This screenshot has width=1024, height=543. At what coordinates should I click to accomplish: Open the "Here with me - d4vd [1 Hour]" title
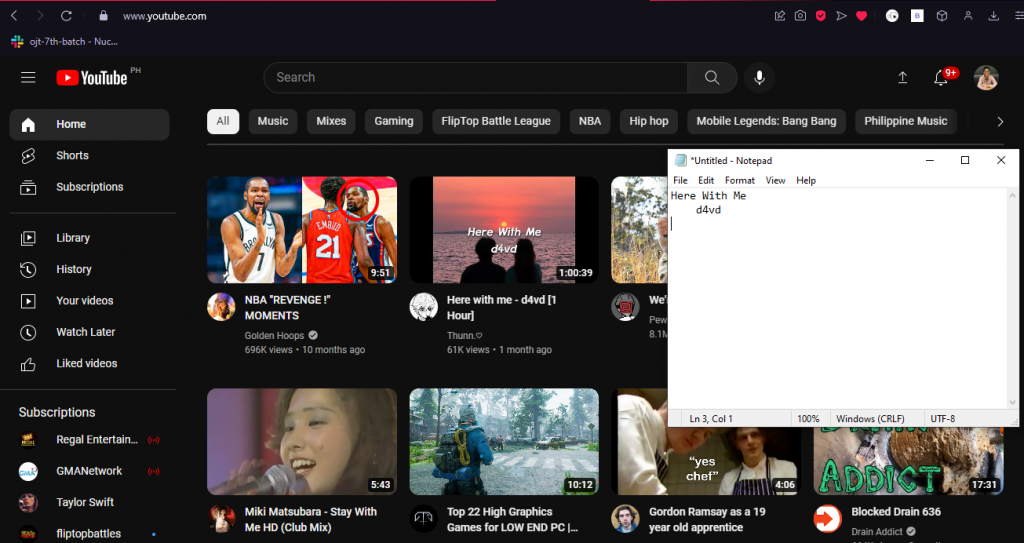tap(501, 307)
